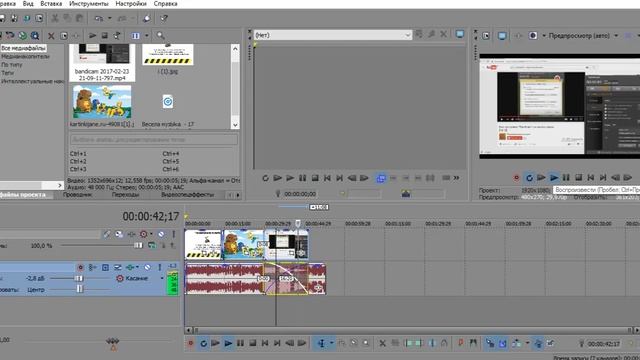
Task: Click the Undo arrow icon
Action: pos(99,18)
